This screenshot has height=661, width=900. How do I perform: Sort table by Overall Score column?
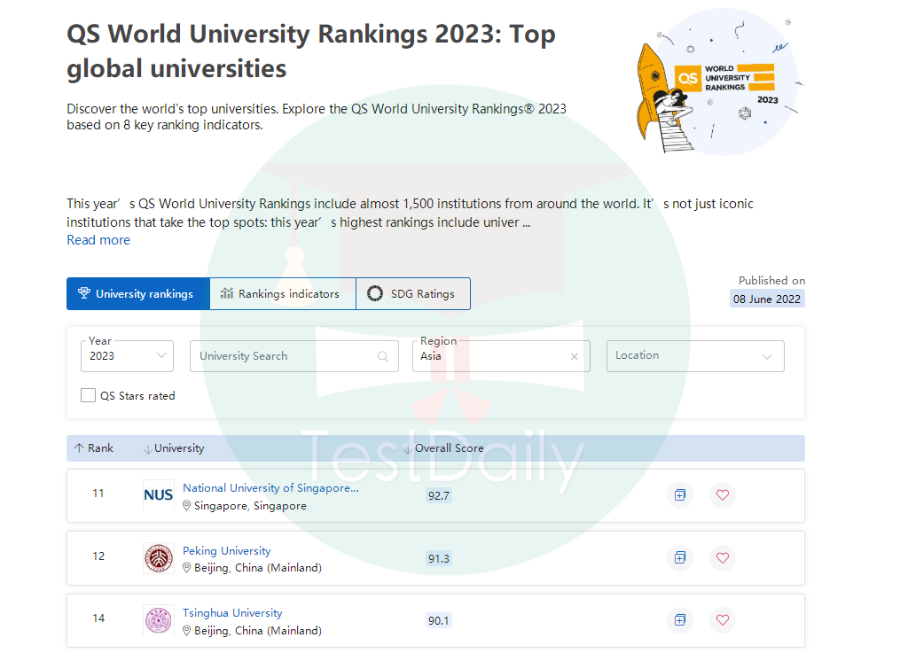448,448
